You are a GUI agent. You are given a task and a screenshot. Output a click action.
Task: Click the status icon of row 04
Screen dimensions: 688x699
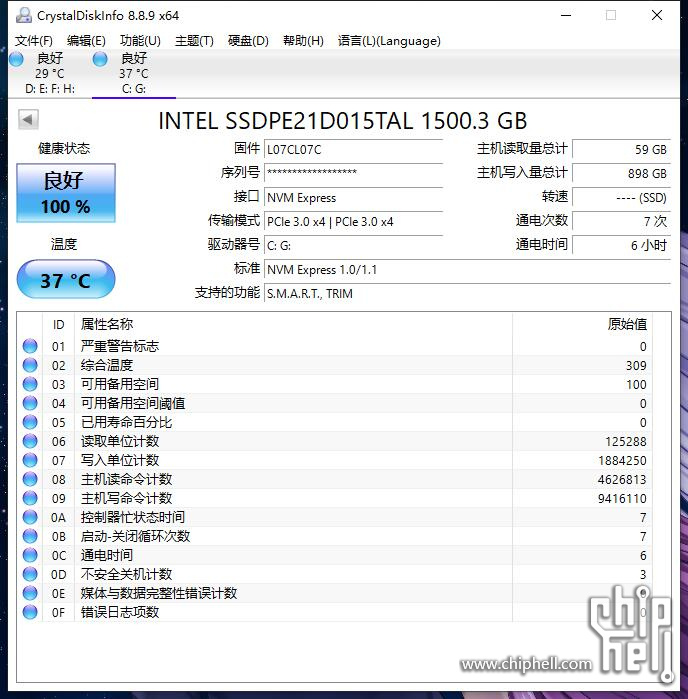30,403
